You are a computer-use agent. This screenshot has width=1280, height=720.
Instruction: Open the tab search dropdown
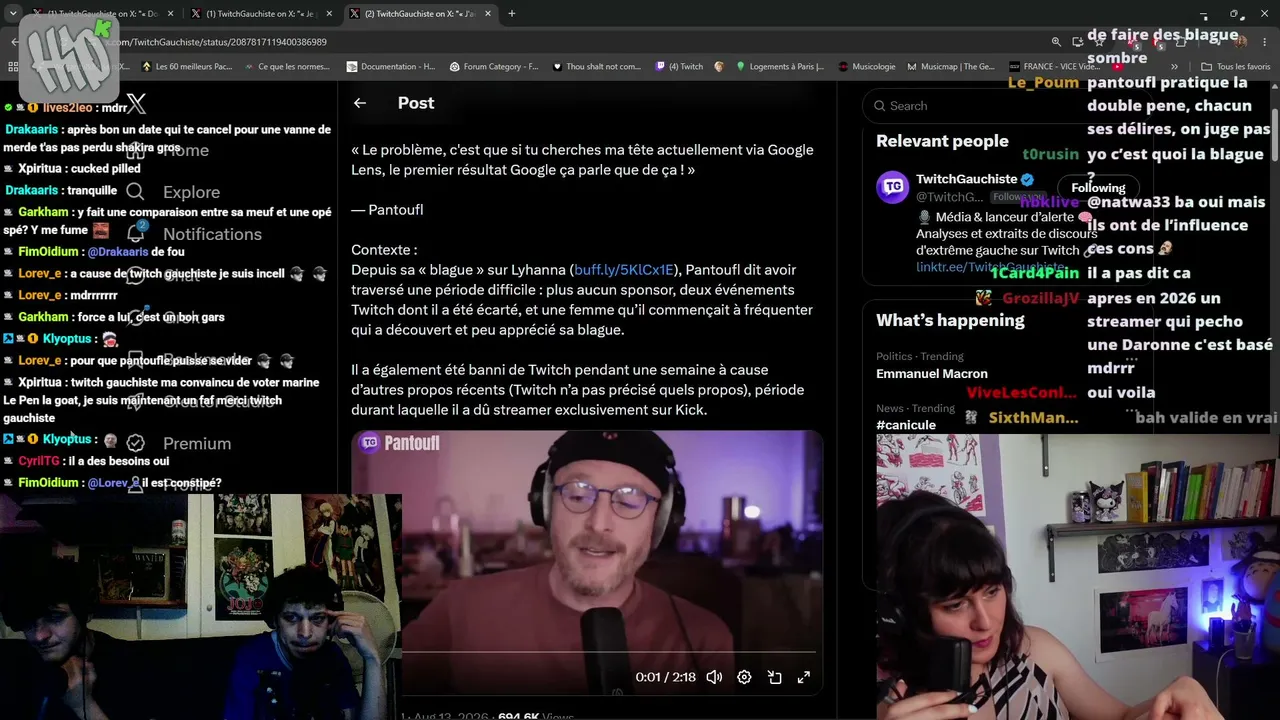tap(13, 14)
